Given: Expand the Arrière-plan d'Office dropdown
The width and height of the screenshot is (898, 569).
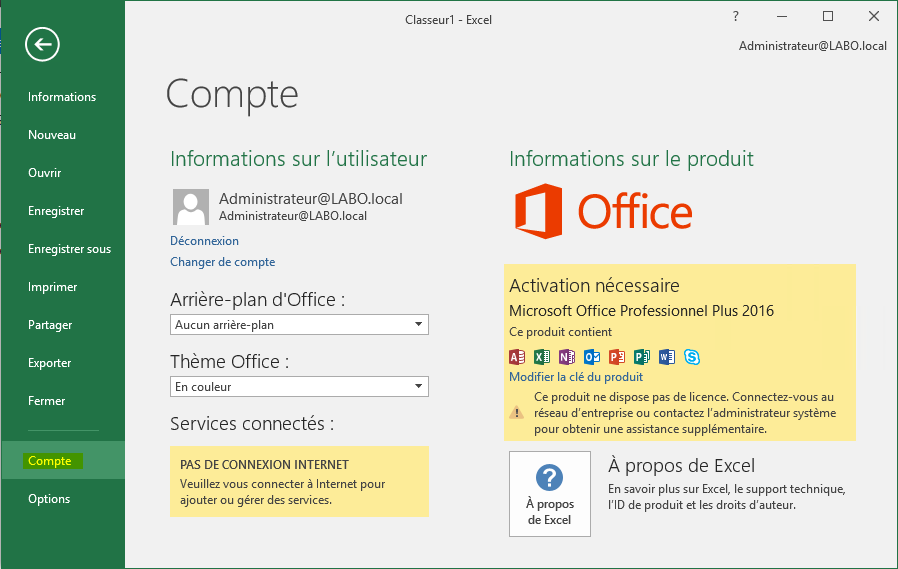Looking at the screenshot, I should [x=299, y=325].
